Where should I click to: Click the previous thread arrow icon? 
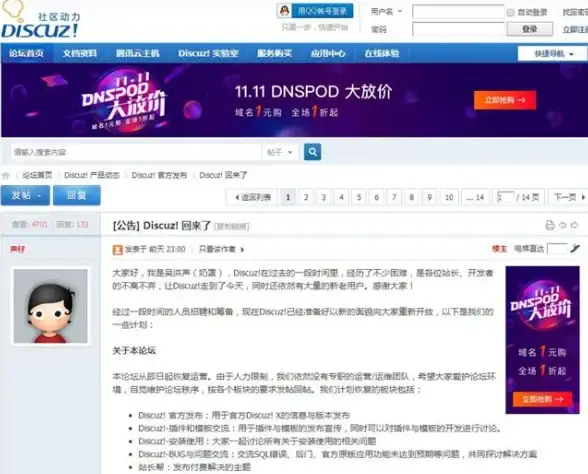pyautogui.click(x=562, y=225)
